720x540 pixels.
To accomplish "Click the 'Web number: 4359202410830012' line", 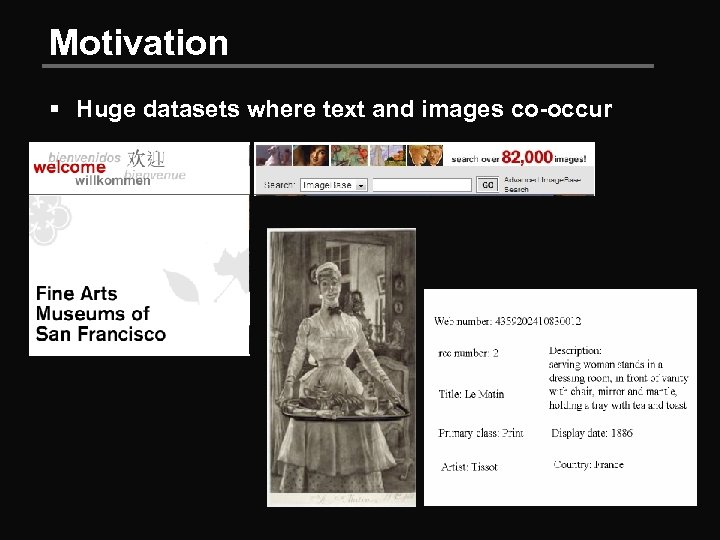I will [507, 321].
